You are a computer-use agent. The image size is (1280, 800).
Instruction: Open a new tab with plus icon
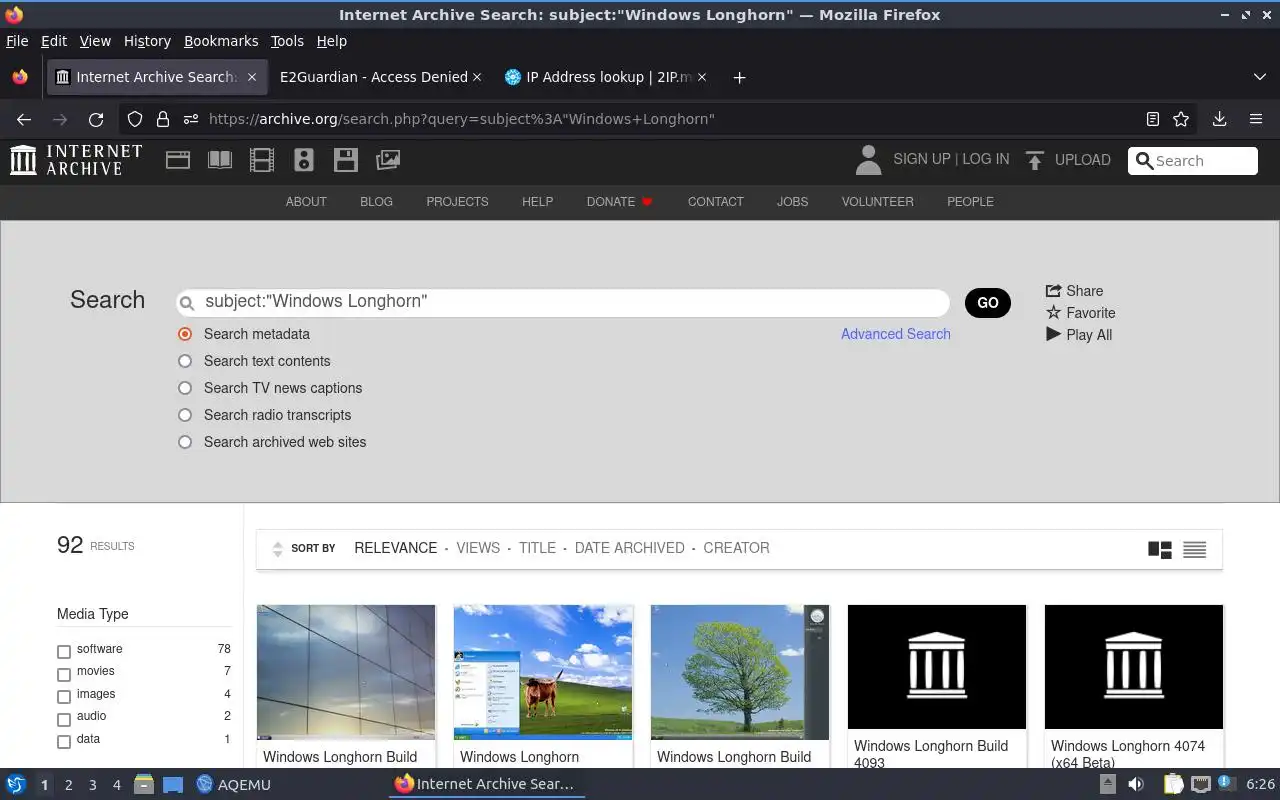click(739, 77)
